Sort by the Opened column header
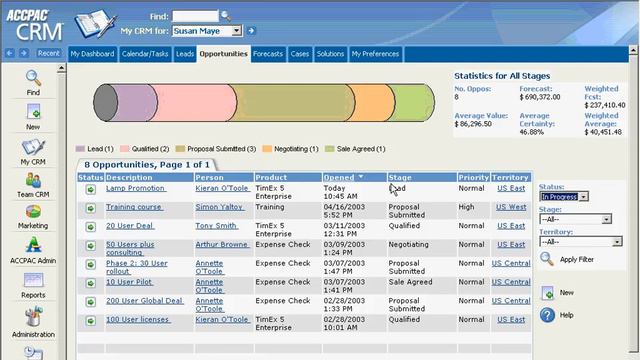640x360 pixels. [x=339, y=178]
